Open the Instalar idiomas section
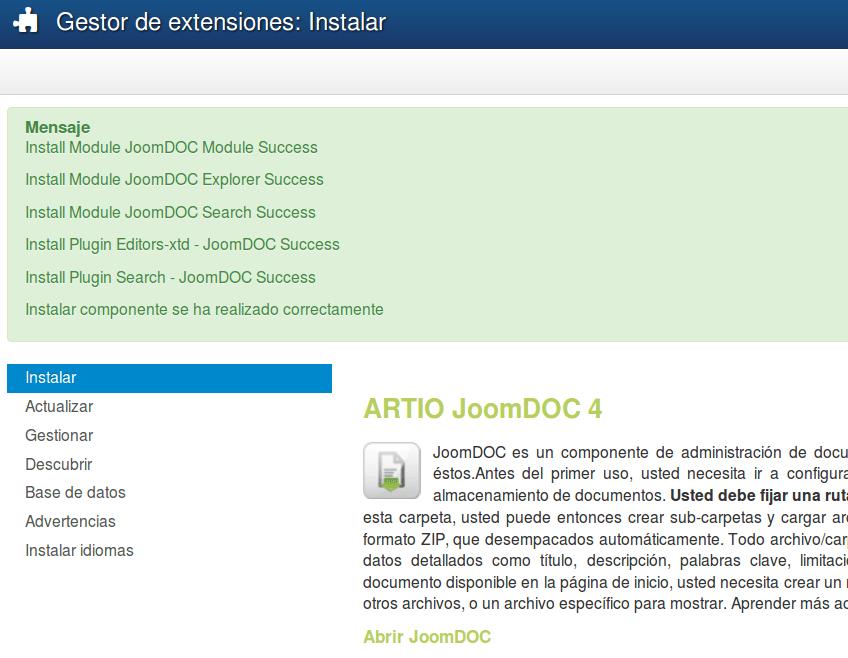The height and width of the screenshot is (658, 848). point(79,550)
